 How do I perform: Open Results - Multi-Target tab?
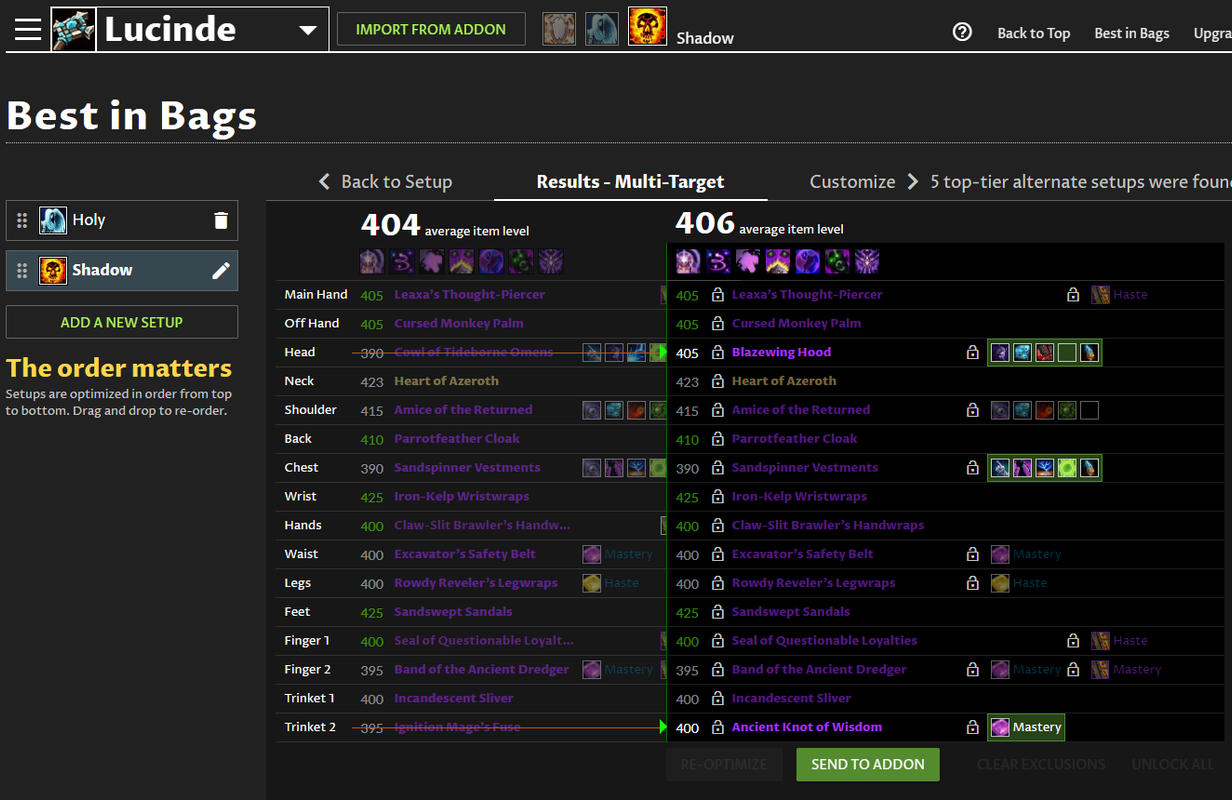coord(630,181)
